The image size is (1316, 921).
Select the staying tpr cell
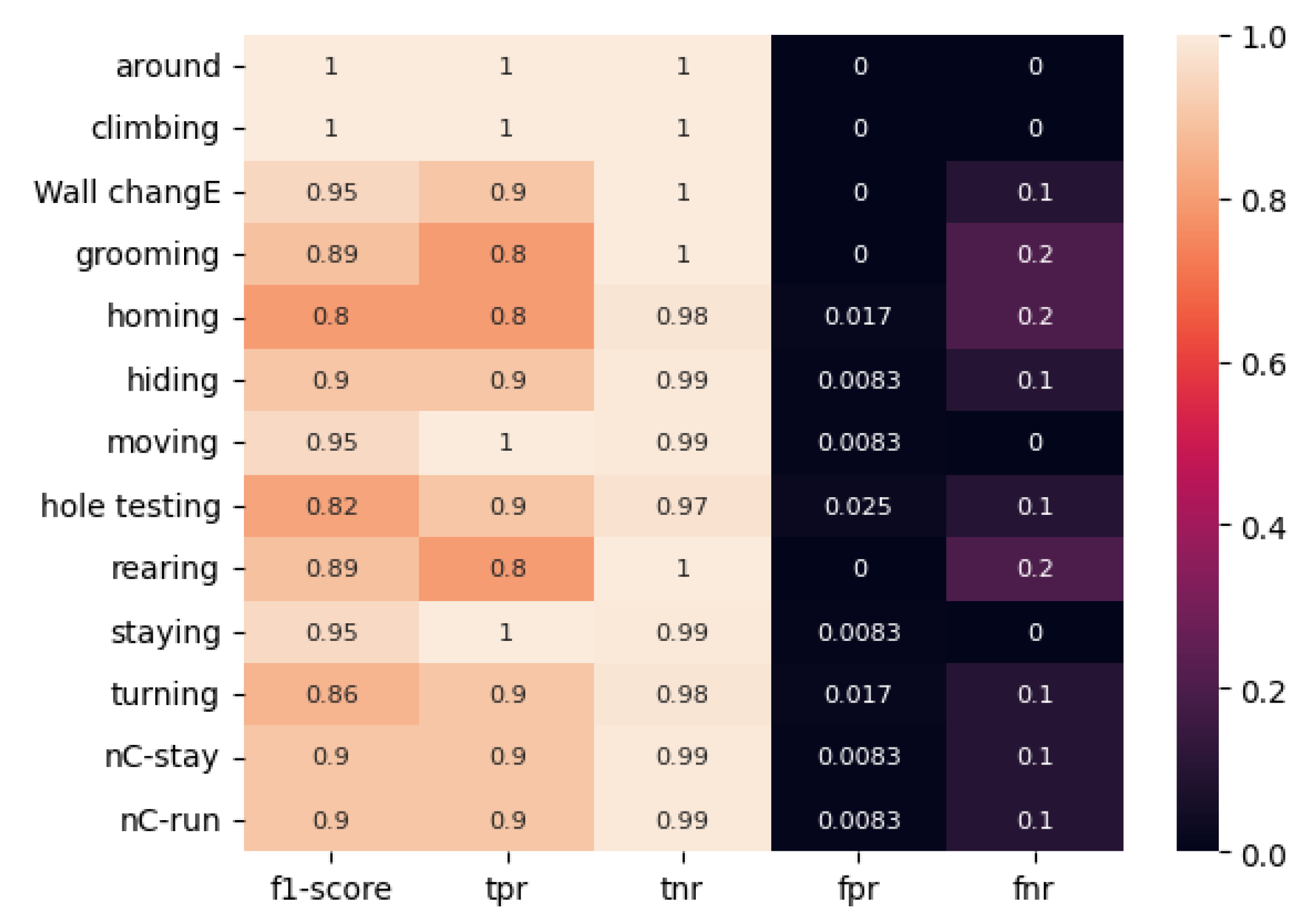pyautogui.click(x=506, y=632)
